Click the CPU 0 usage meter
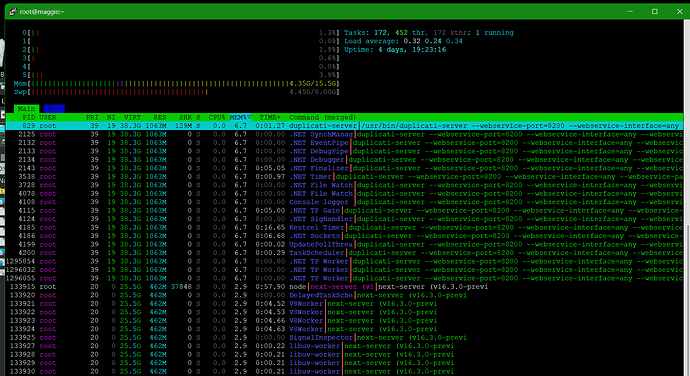This screenshot has width=690, height=376. click(x=181, y=33)
